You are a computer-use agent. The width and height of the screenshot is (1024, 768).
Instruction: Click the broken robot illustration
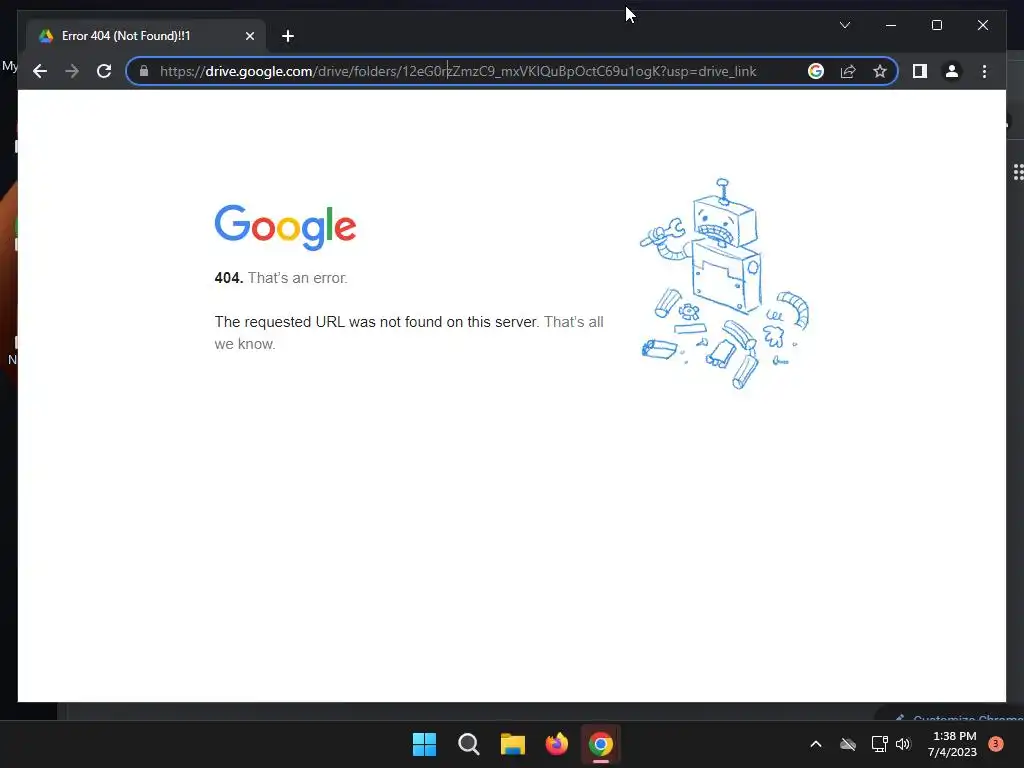tap(724, 283)
